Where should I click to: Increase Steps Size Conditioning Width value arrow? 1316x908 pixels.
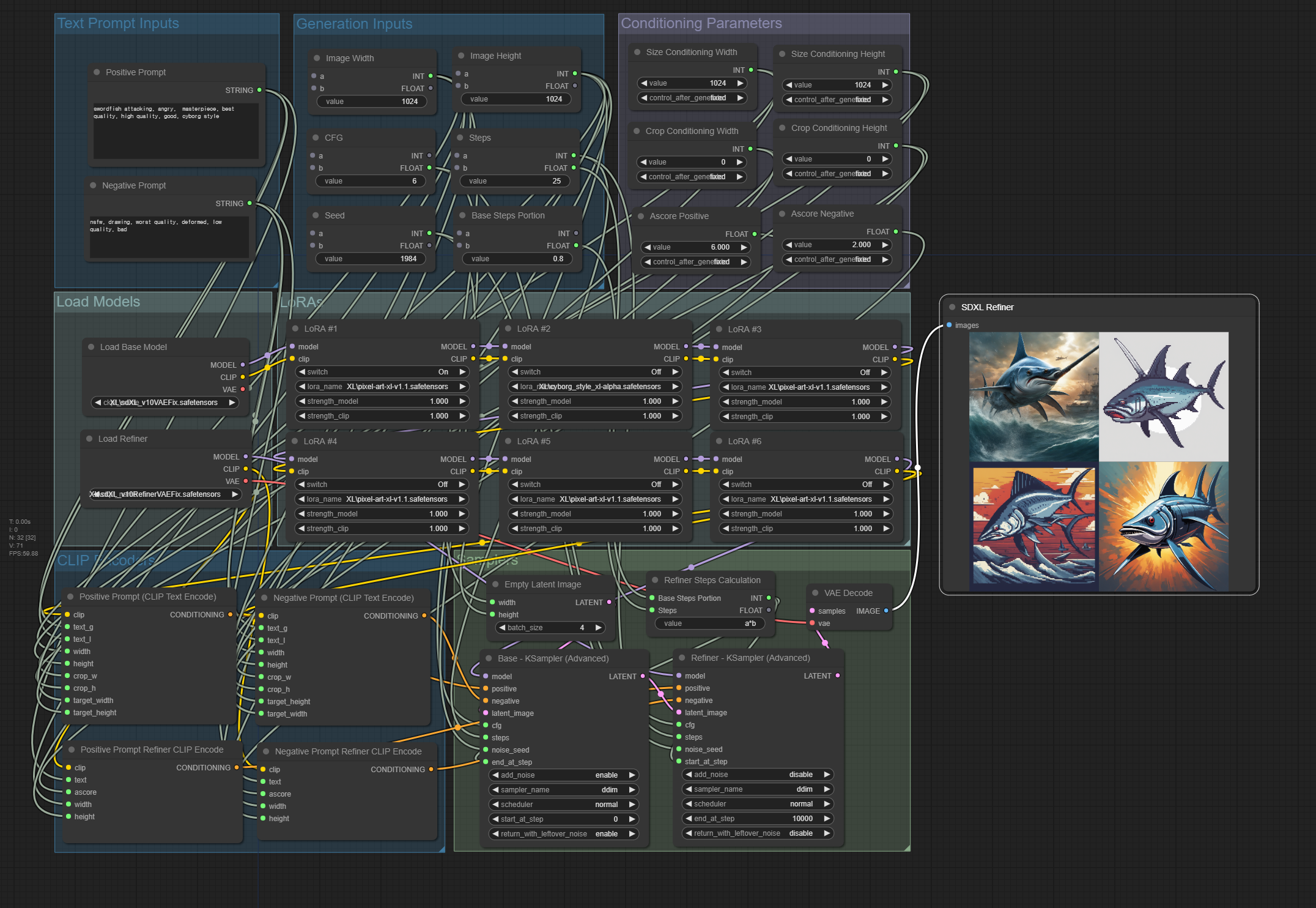740,83
